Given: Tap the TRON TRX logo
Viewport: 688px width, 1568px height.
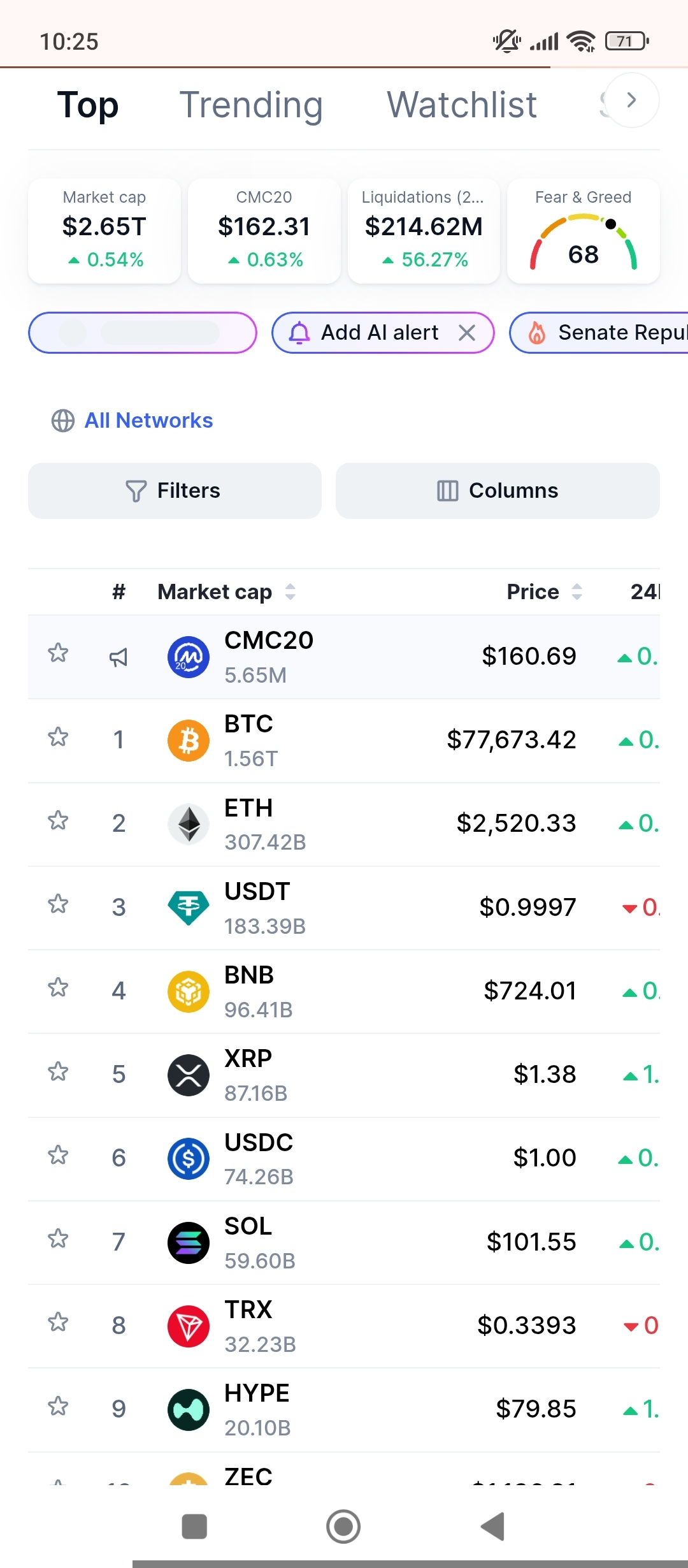Looking at the screenshot, I should click(x=189, y=1326).
